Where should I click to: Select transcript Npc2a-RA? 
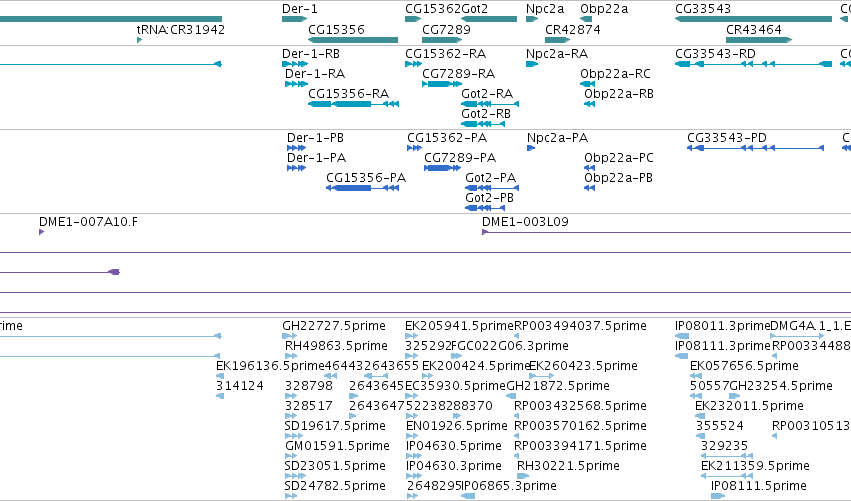point(532,64)
